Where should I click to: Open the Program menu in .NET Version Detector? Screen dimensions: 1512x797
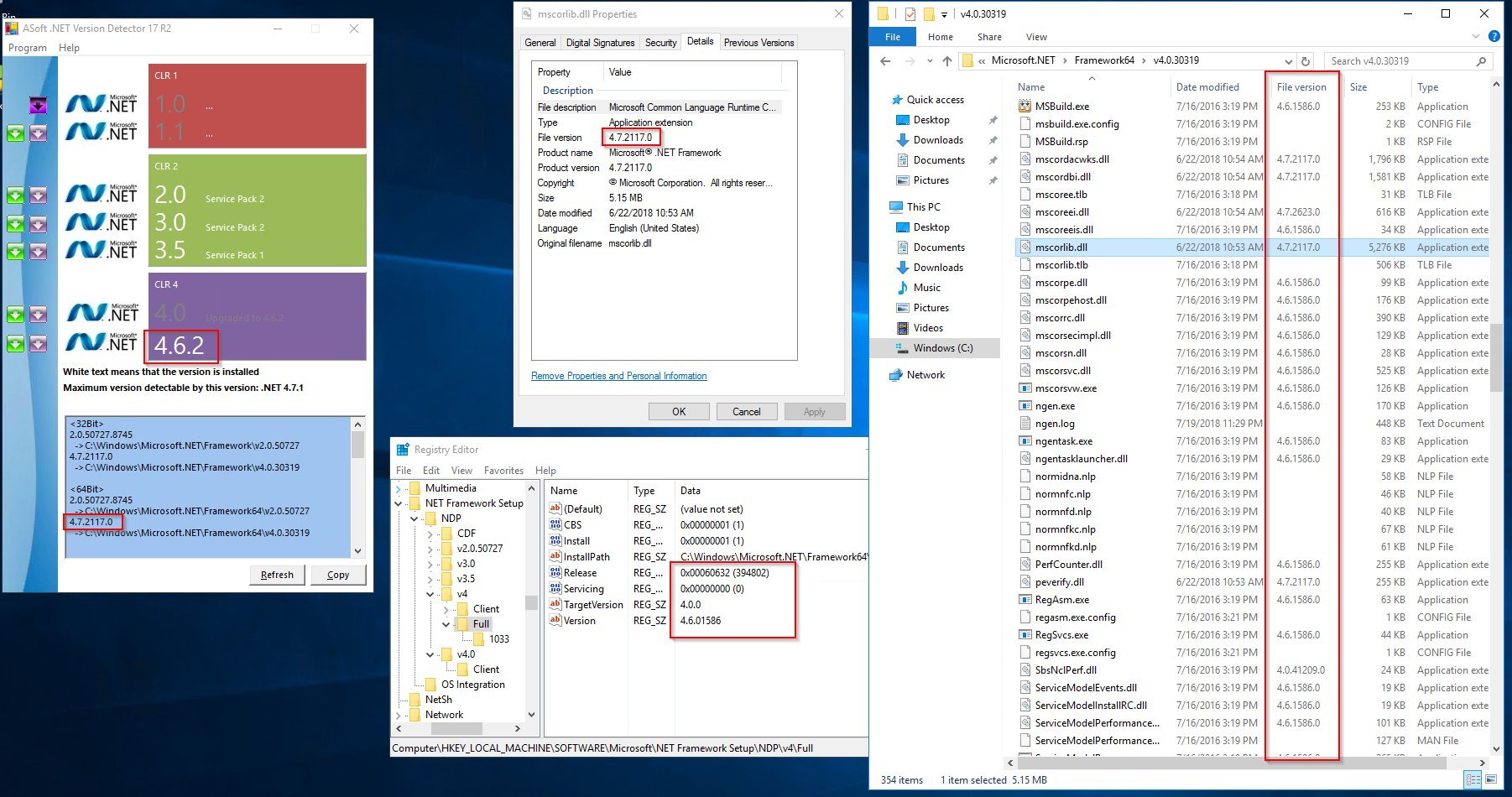point(28,48)
